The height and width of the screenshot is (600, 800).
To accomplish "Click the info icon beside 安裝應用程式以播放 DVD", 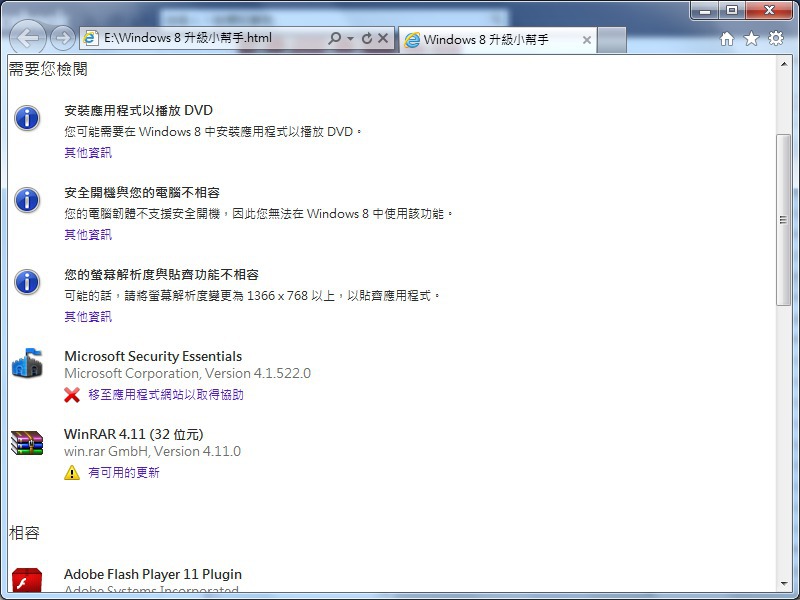I will 27,118.
